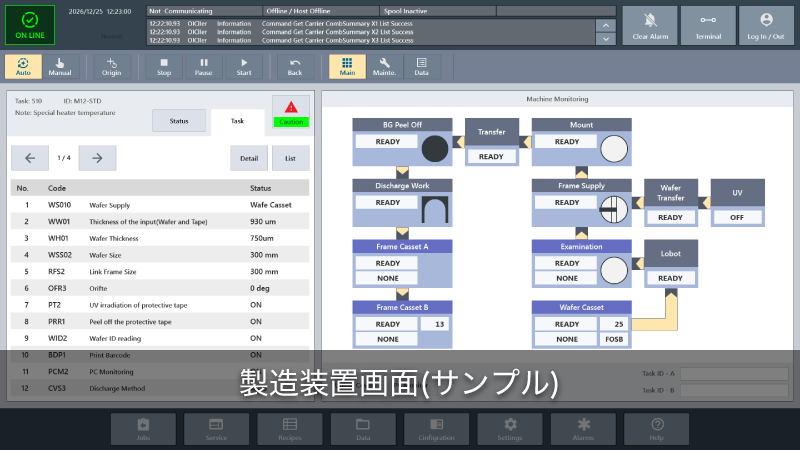Viewport: 800px width, 450px height.
Task: Select row WW01 Thickness of the input
Action: coord(160,221)
